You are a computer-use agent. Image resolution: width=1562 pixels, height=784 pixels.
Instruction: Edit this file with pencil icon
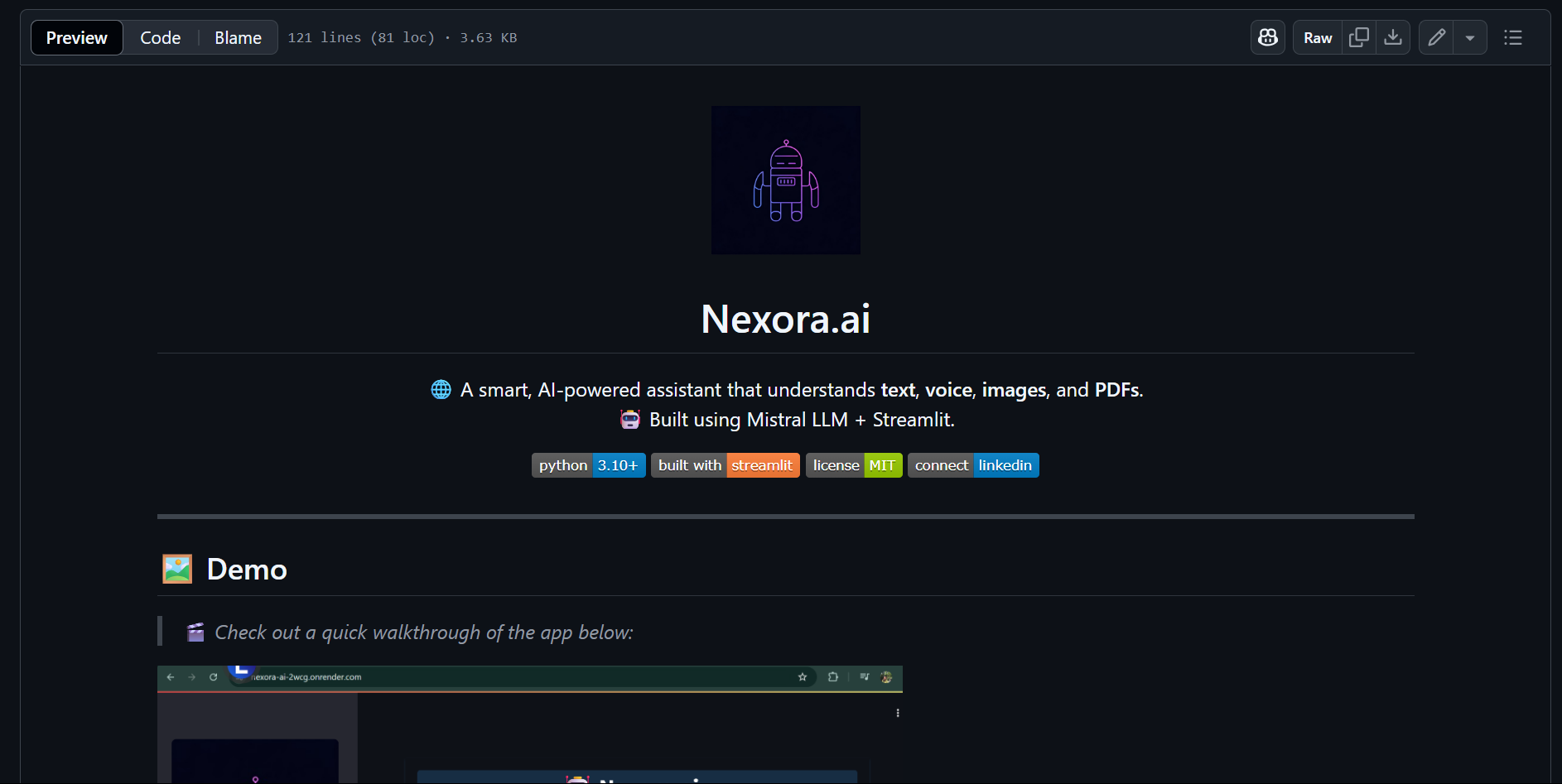coord(1436,37)
